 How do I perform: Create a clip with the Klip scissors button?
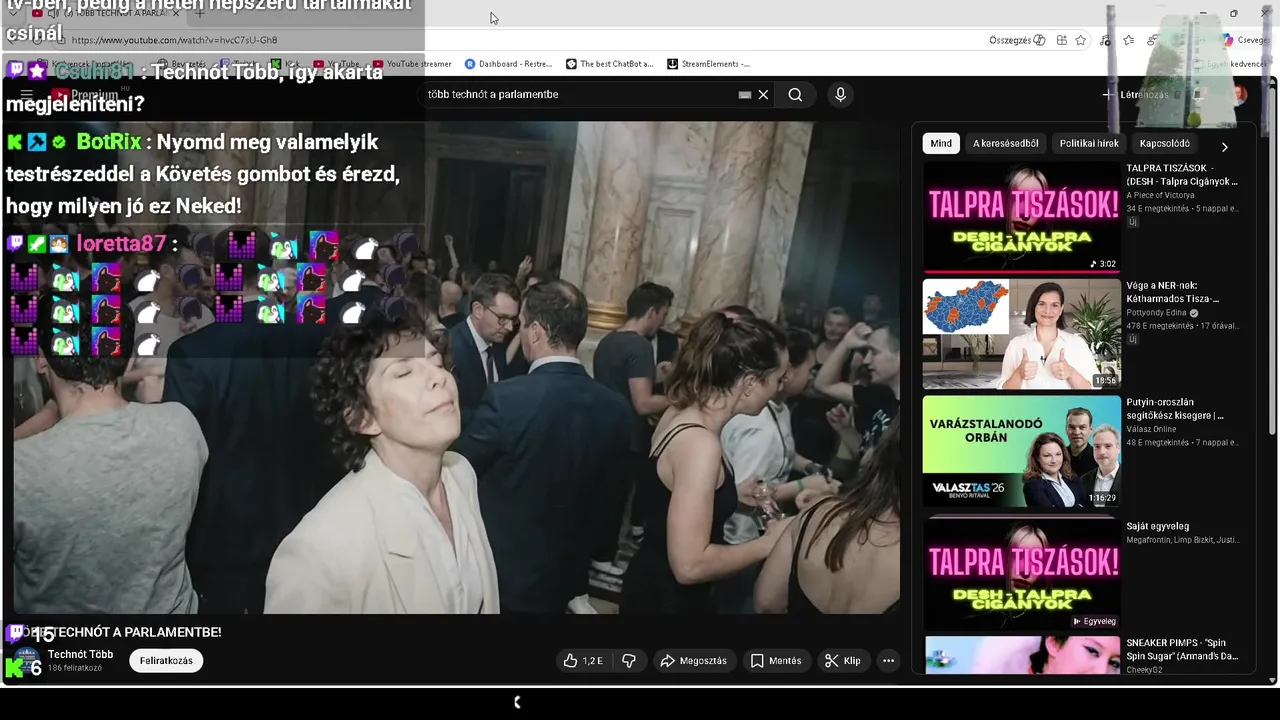pos(843,661)
